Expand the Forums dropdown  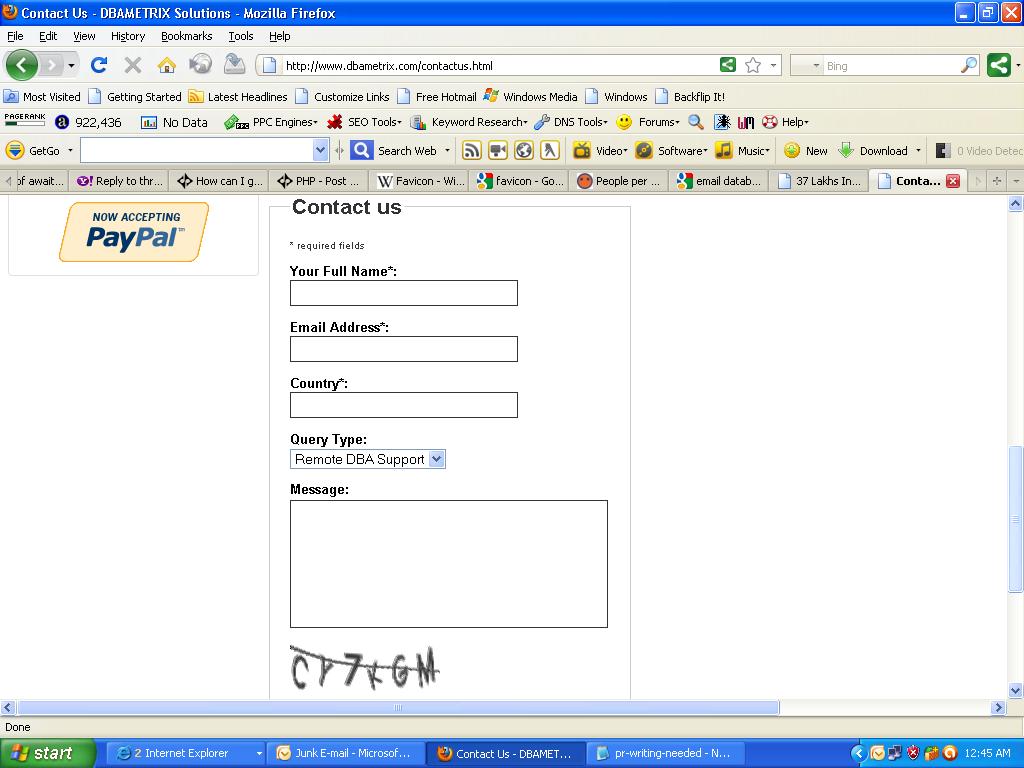pos(659,122)
